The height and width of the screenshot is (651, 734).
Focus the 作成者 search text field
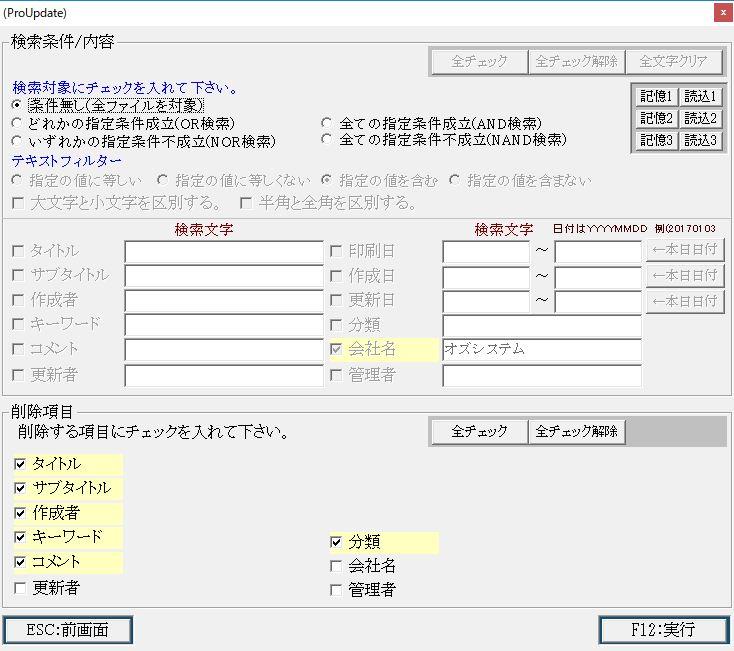click(224, 301)
